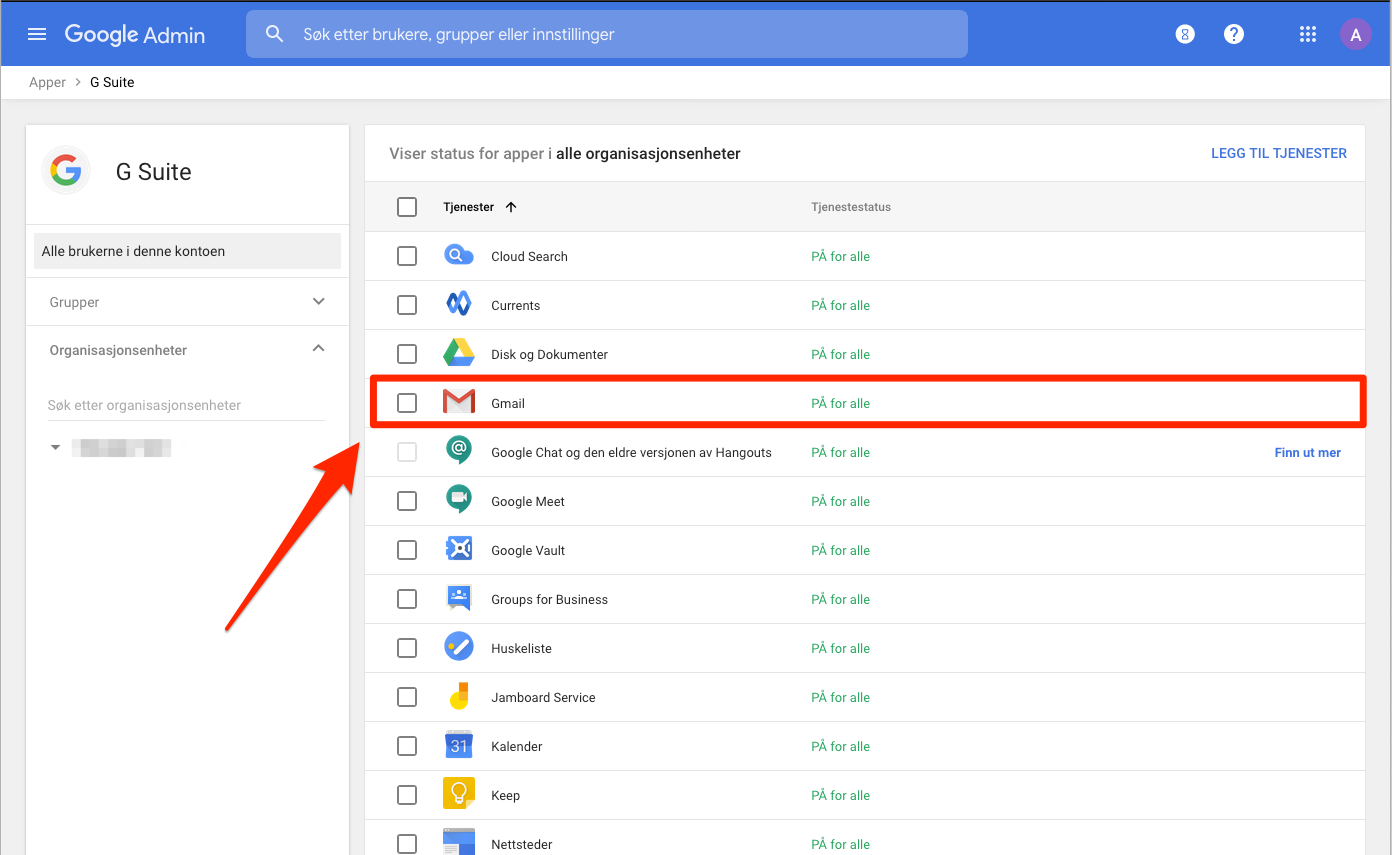
Task: Check the Huskeliste checkbox
Action: (407, 648)
